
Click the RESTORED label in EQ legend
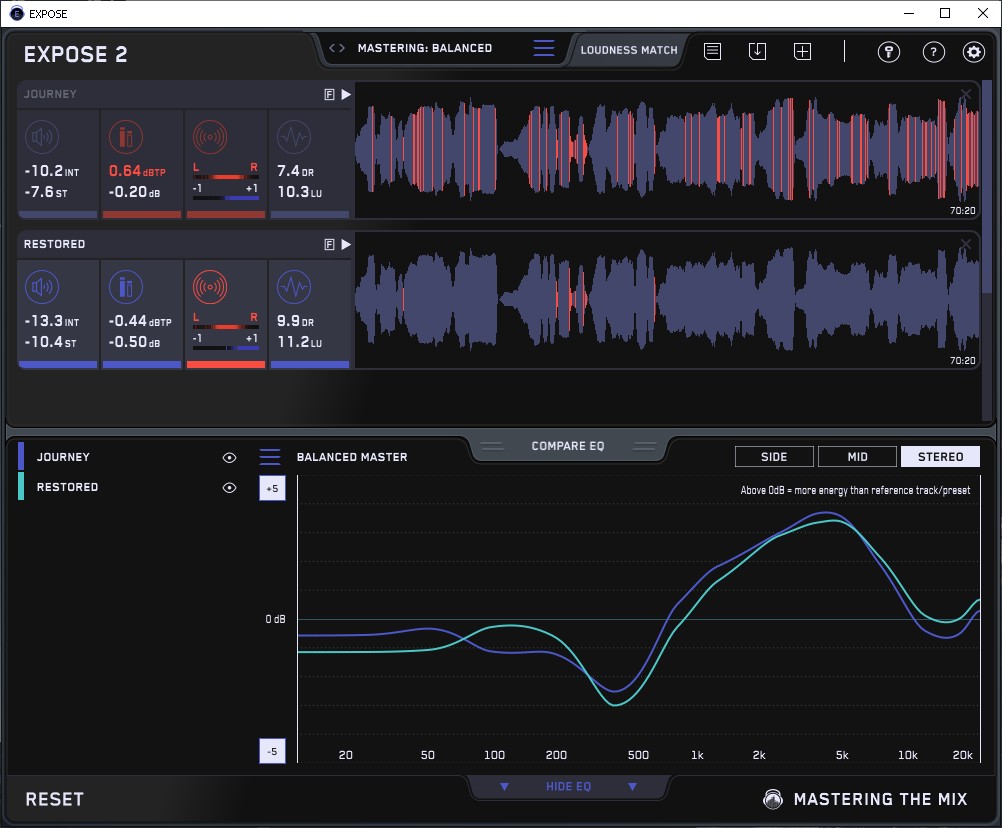tap(67, 487)
